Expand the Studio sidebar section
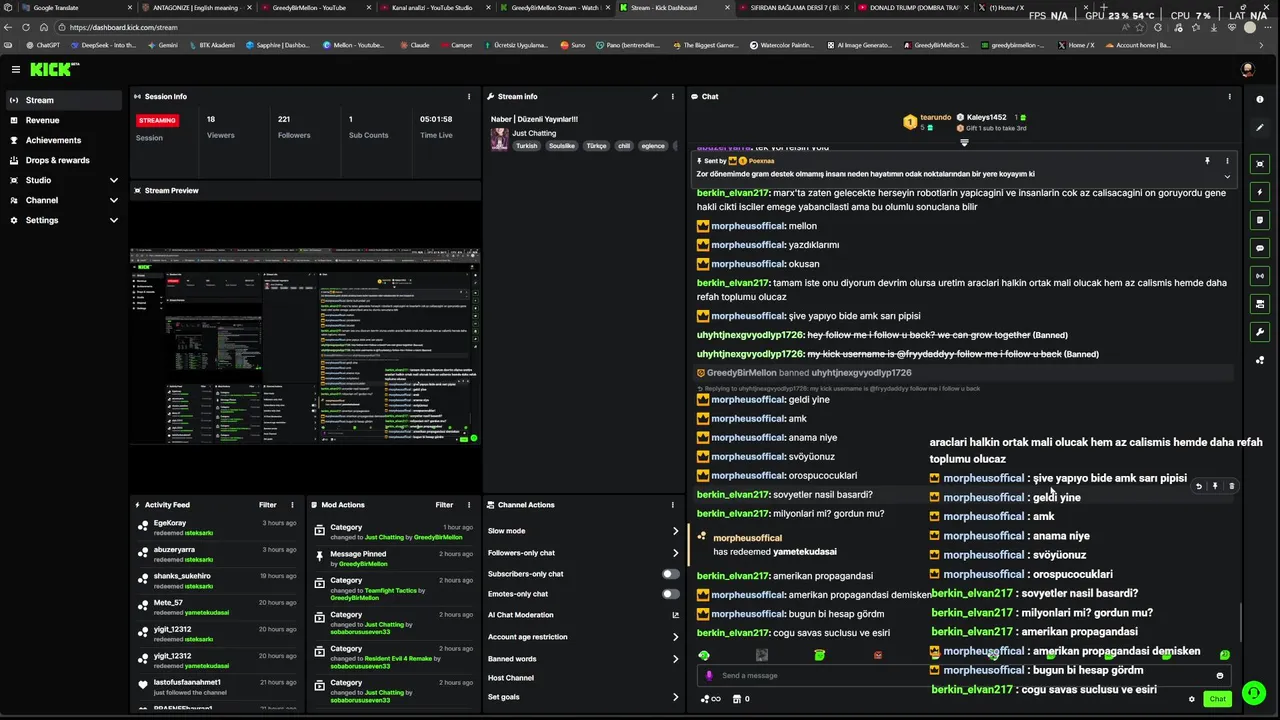Viewport: 1280px width, 720px height. 64,180
